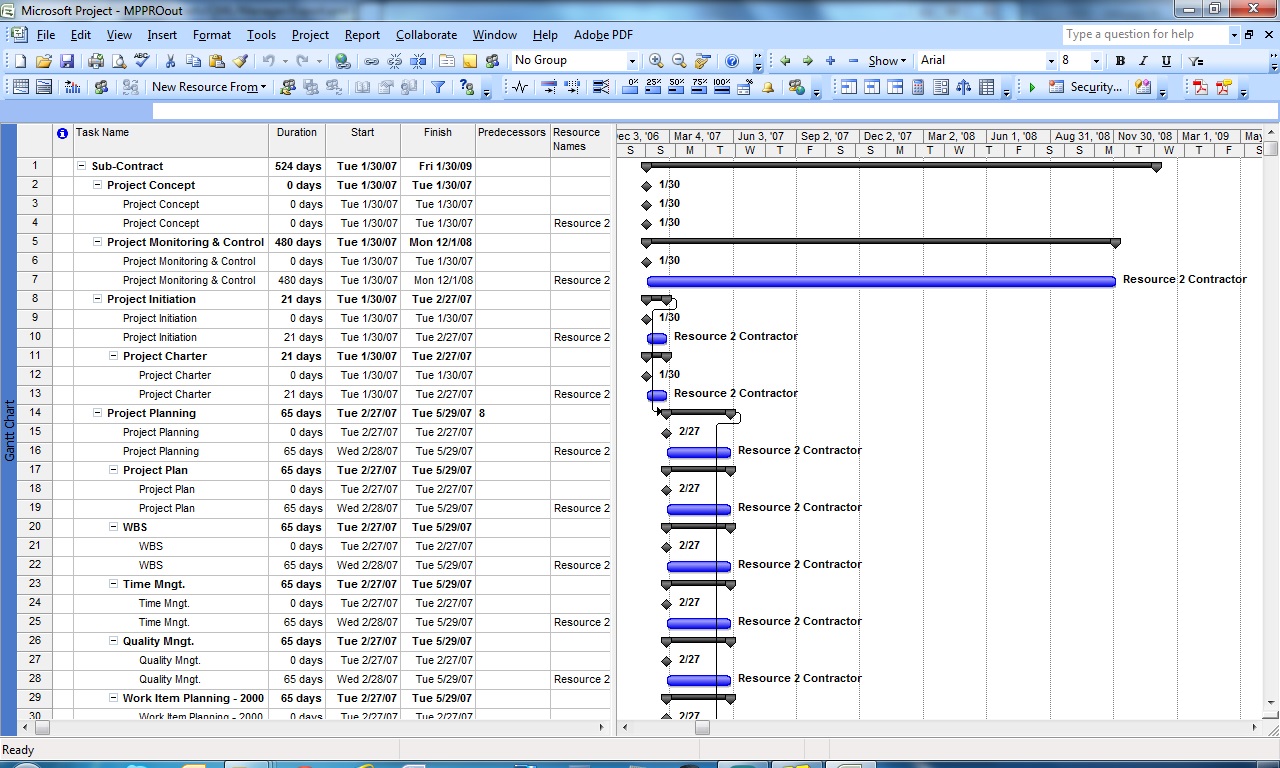This screenshot has height=768, width=1280.
Task: Open the Collaborate menu
Action: [426, 35]
